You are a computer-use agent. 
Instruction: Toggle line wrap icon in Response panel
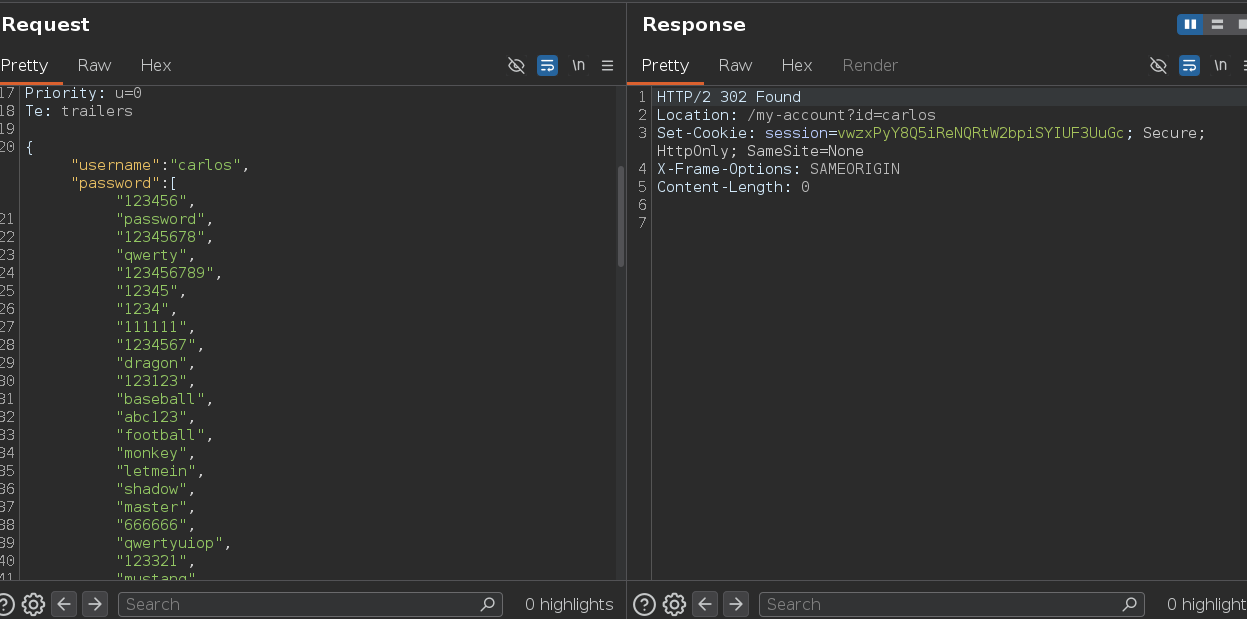pos(1189,65)
